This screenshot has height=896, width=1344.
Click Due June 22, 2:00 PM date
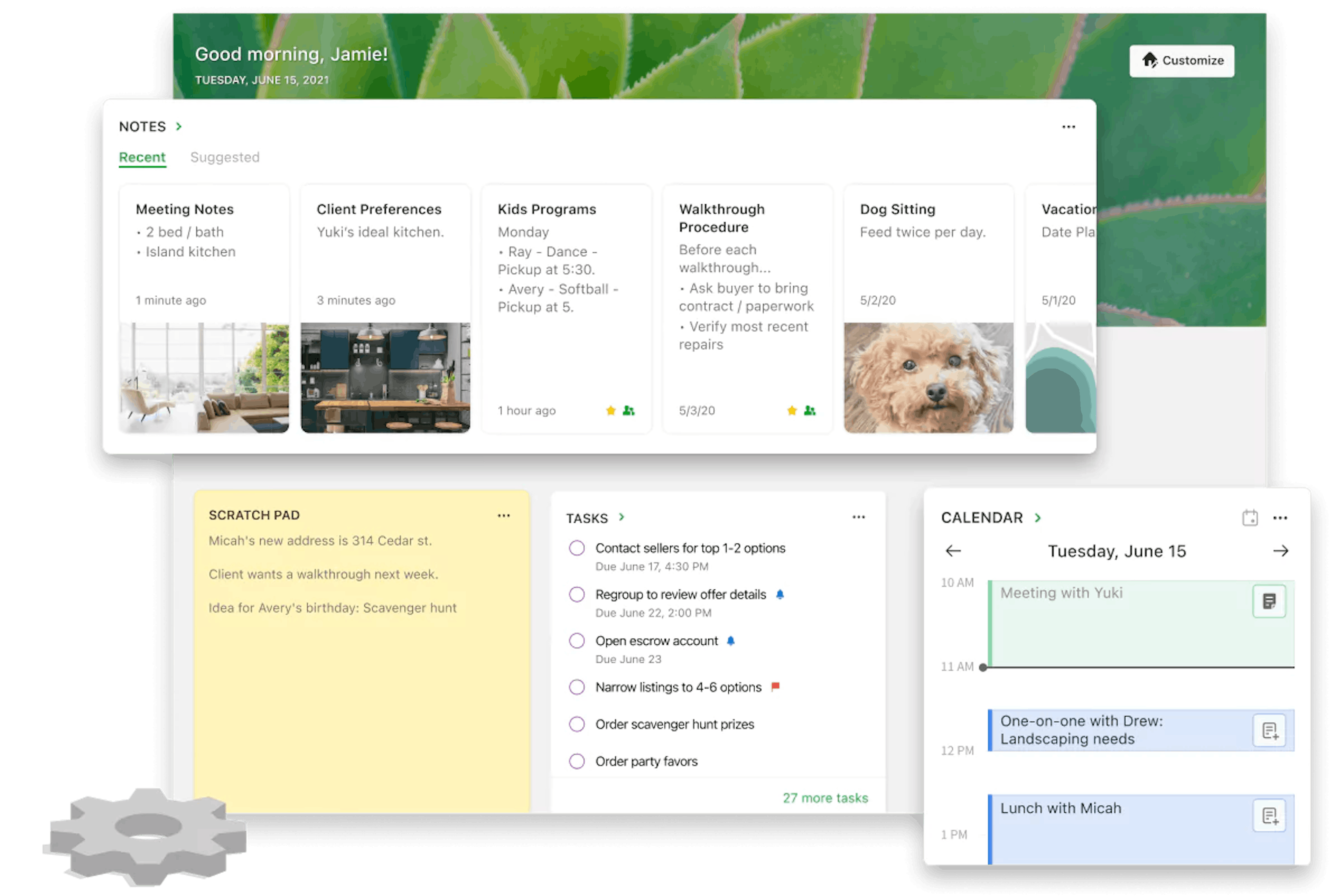(653, 612)
